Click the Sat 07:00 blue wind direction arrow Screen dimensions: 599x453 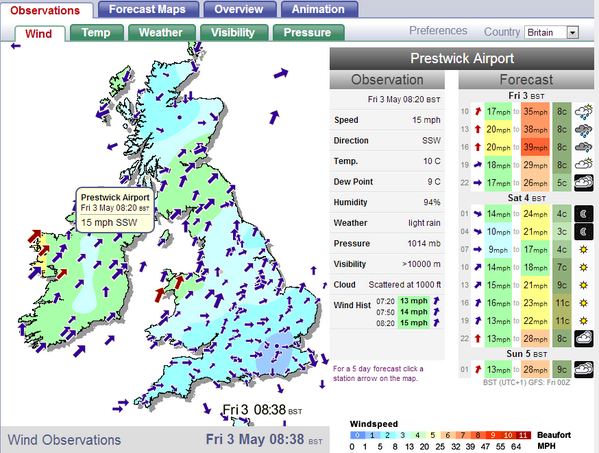[478, 249]
